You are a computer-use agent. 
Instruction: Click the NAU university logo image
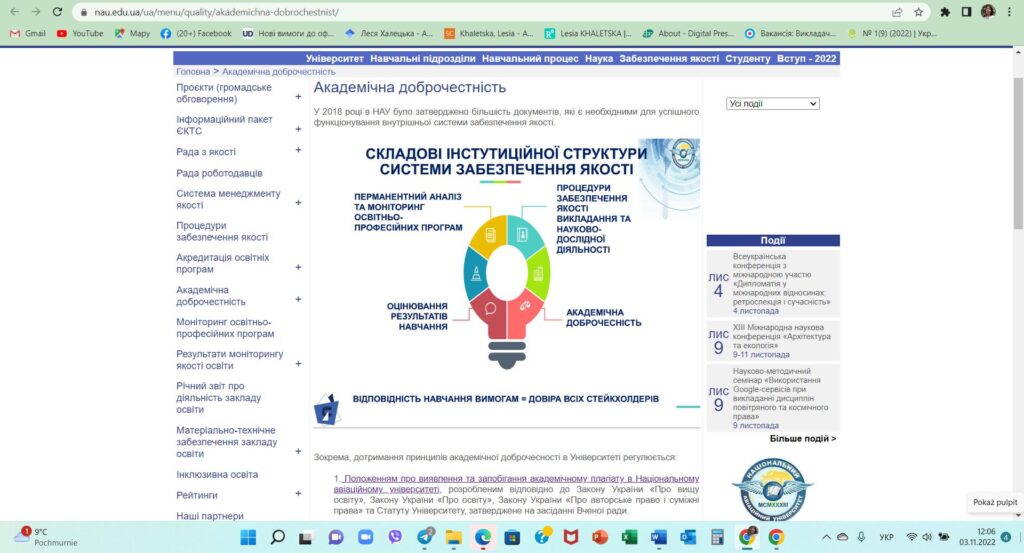coord(772,486)
